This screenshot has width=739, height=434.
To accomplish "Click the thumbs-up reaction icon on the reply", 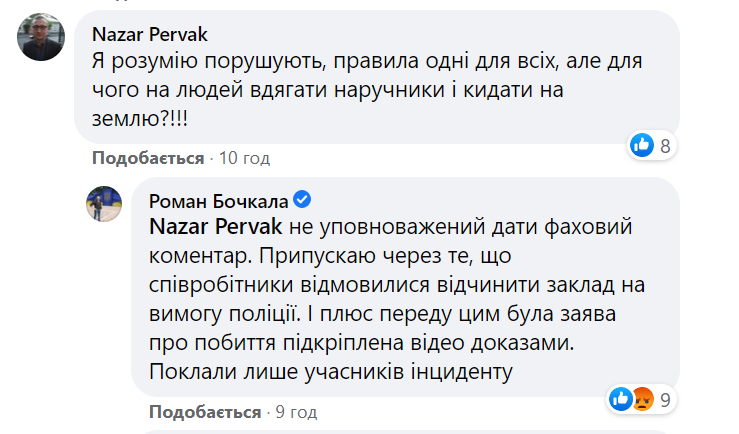I will click(620, 400).
